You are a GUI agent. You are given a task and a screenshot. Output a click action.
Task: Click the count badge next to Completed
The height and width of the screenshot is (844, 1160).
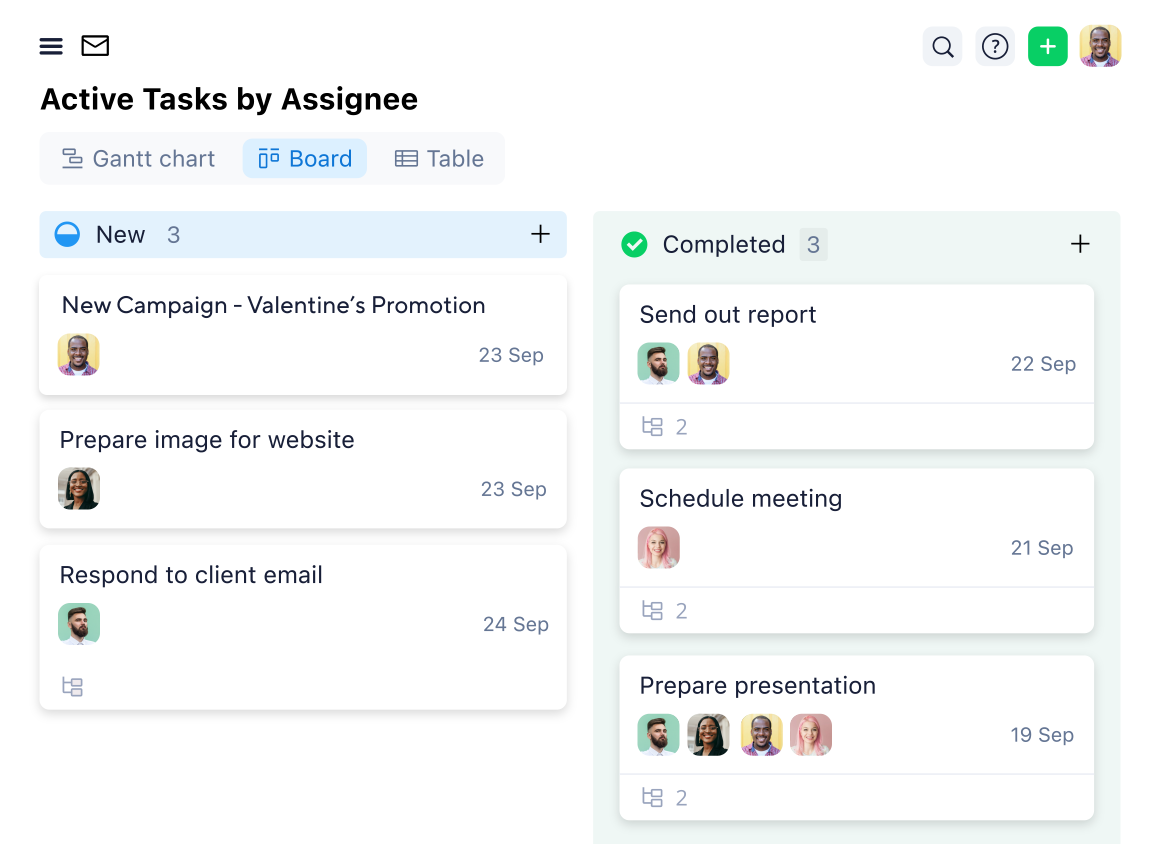pyautogui.click(x=813, y=244)
